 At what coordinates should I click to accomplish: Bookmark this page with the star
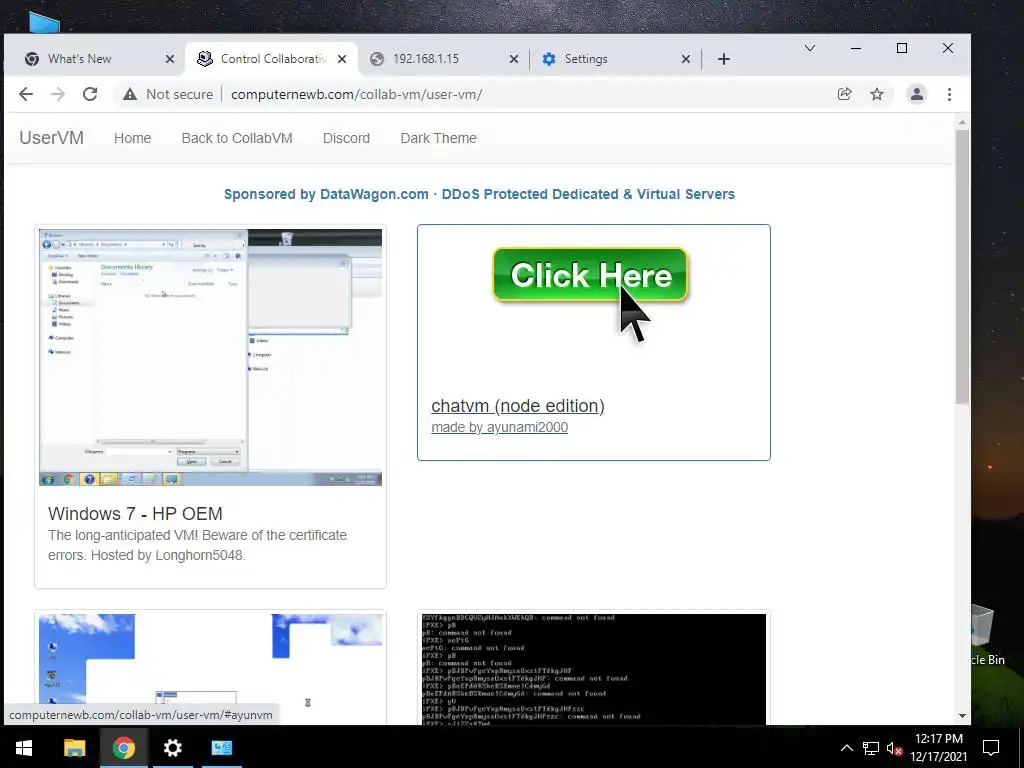pyautogui.click(x=877, y=94)
